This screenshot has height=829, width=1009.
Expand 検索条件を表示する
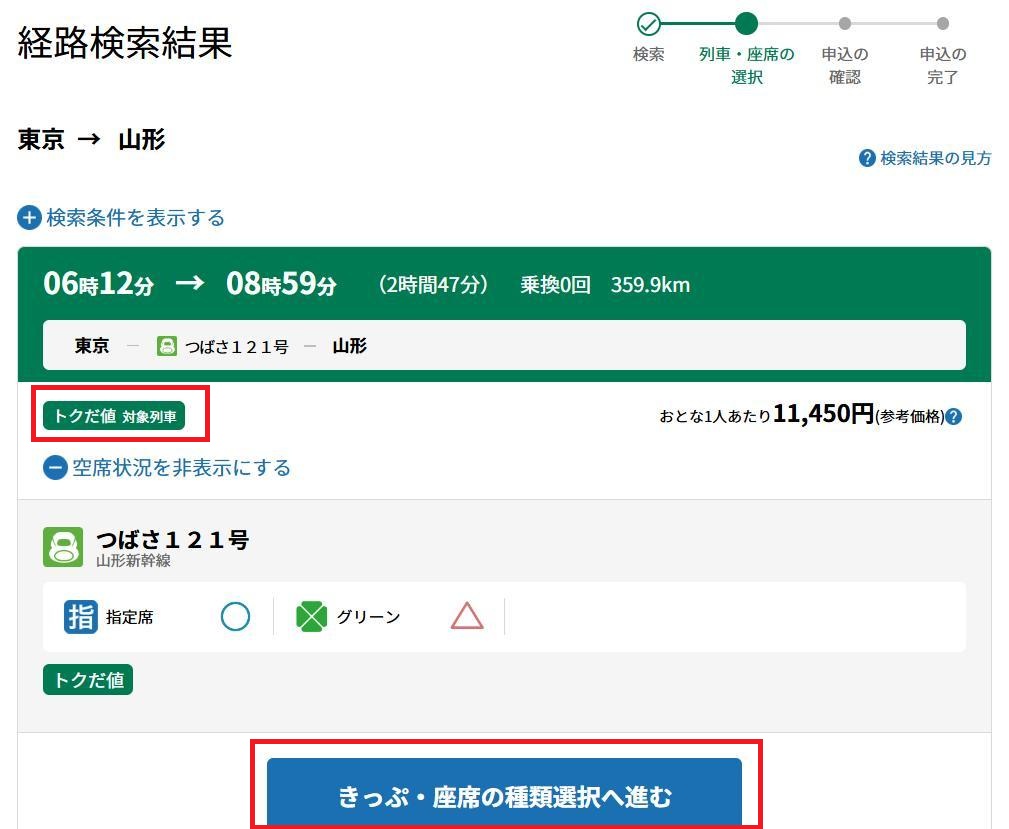tap(121, 218)
